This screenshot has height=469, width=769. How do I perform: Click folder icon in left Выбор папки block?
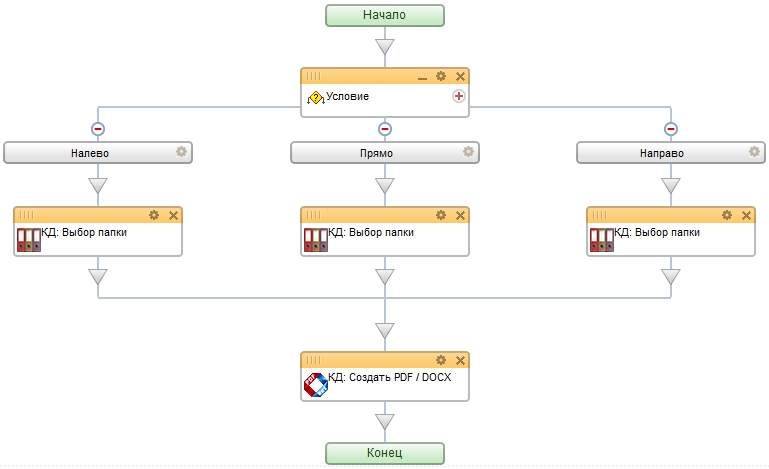(x=28, y=239)
